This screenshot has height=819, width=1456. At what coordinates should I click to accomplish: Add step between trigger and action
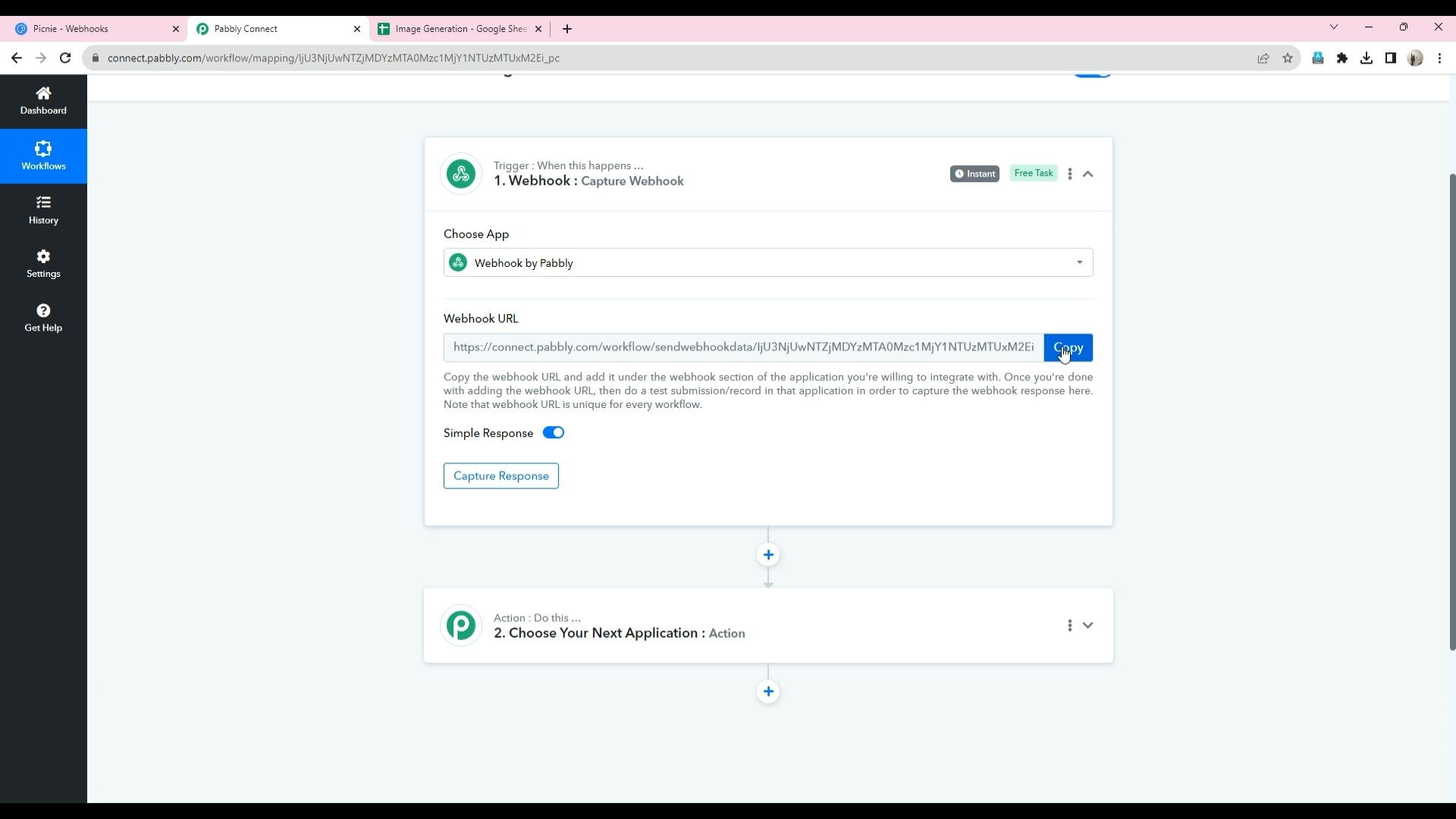[x=768, y=555]
